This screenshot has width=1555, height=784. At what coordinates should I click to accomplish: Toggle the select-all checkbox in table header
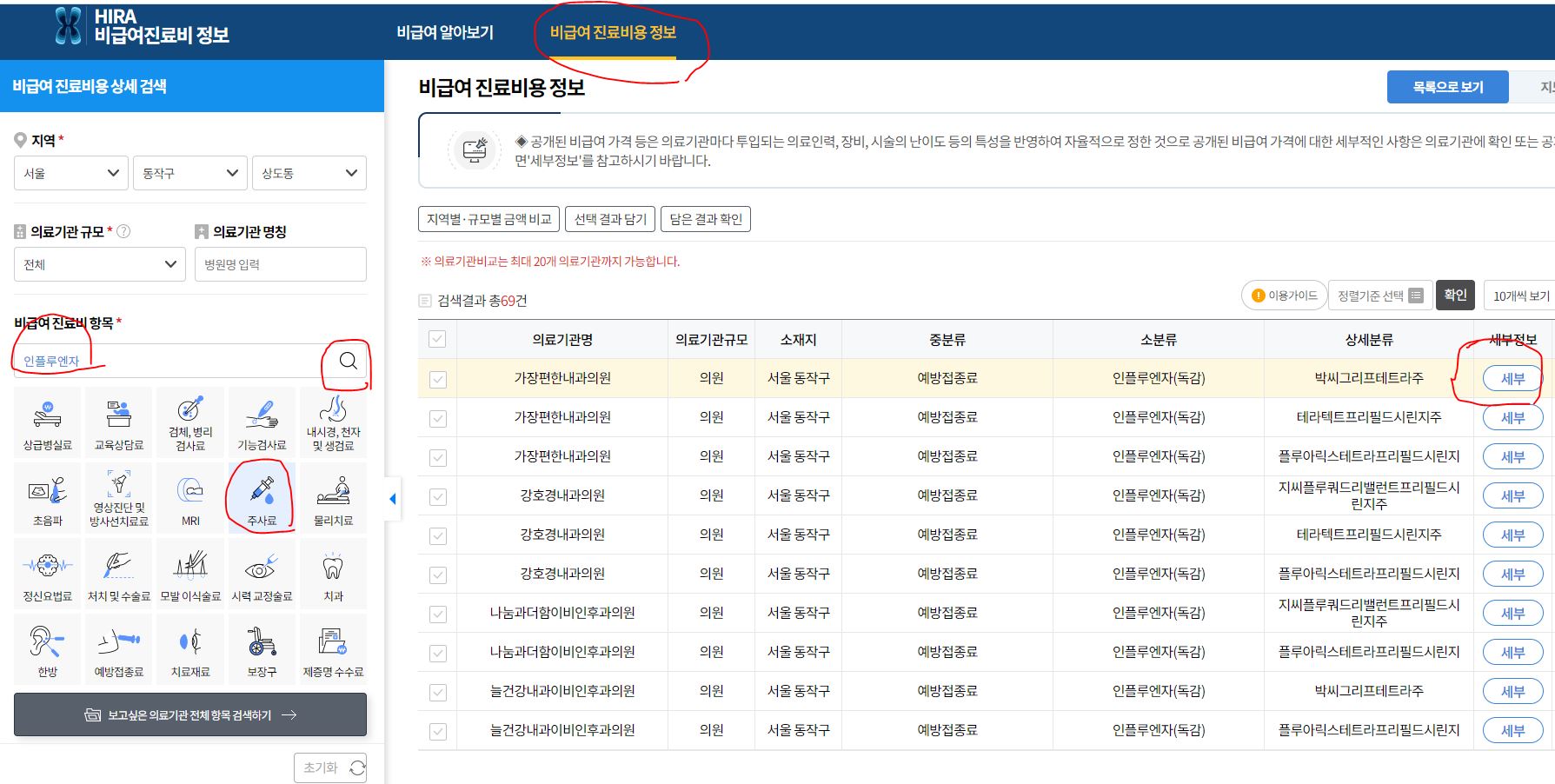coord(437,339)
